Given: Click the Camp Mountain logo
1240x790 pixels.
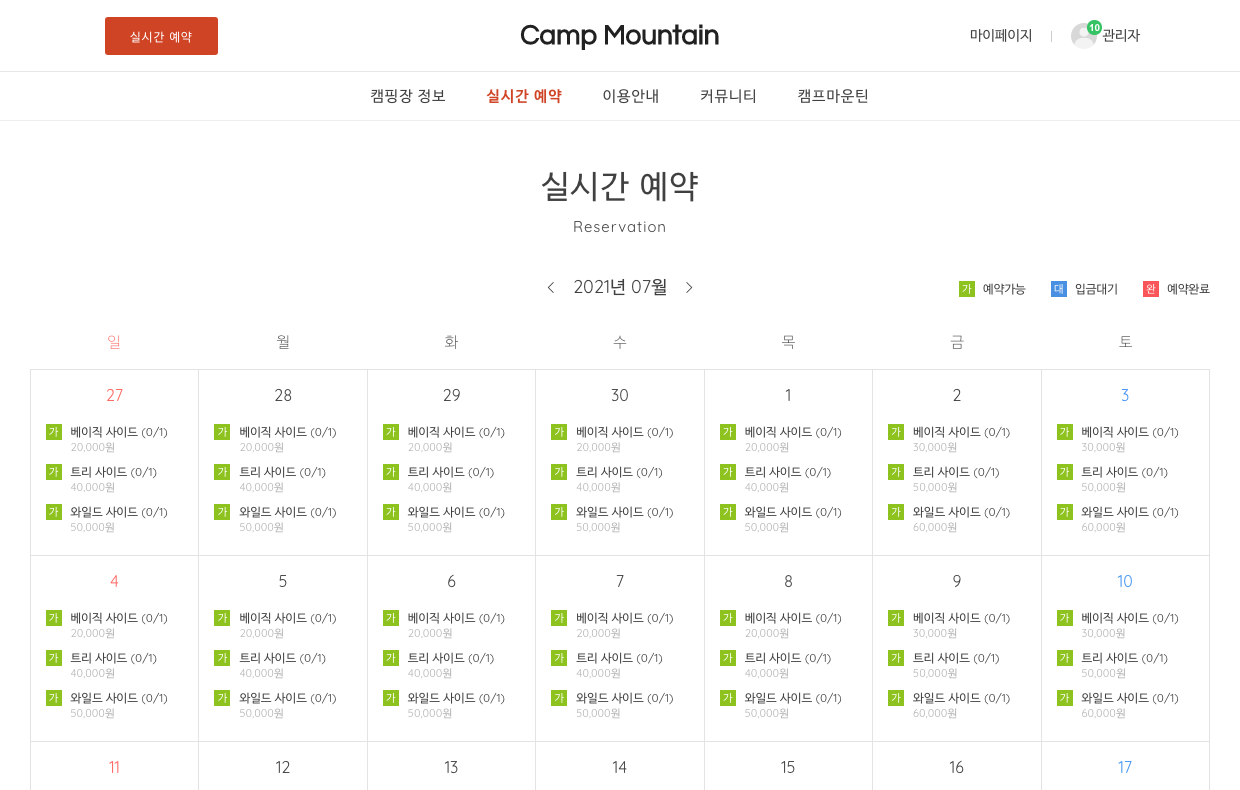Looking at the screenshot, I should pyautogui.click(x=620, y=36).
